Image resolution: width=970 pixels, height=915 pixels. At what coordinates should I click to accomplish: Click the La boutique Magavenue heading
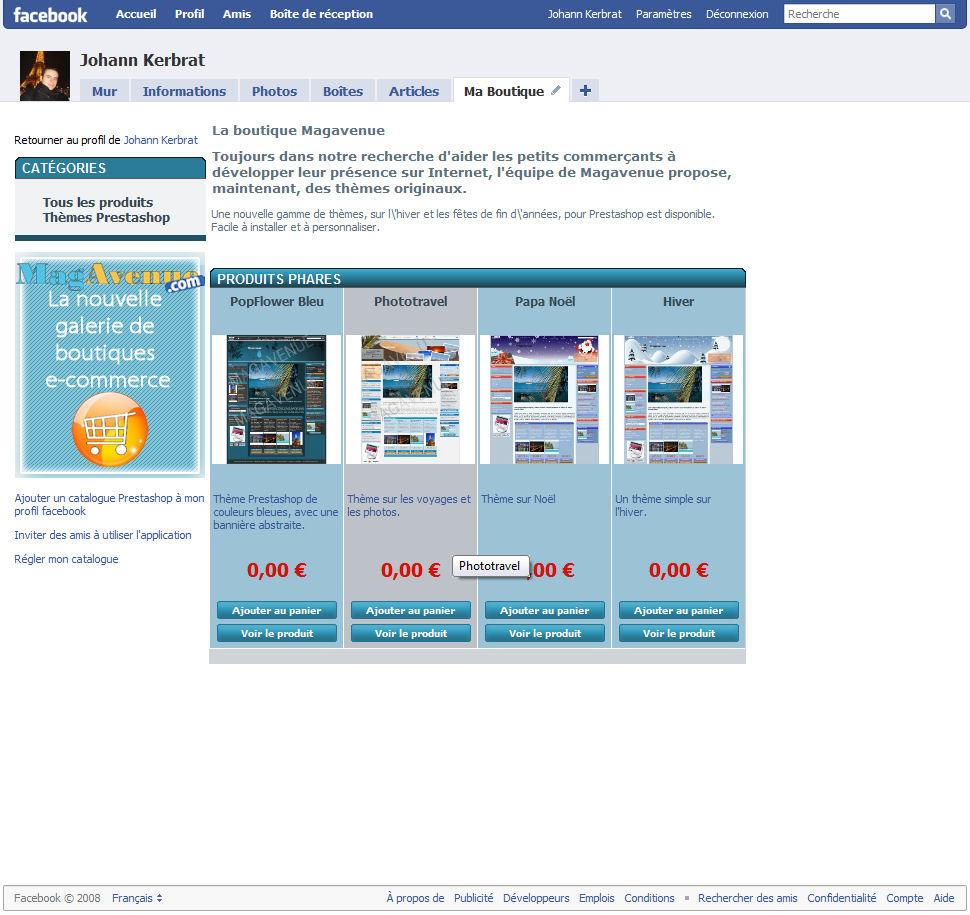point(298,131)
